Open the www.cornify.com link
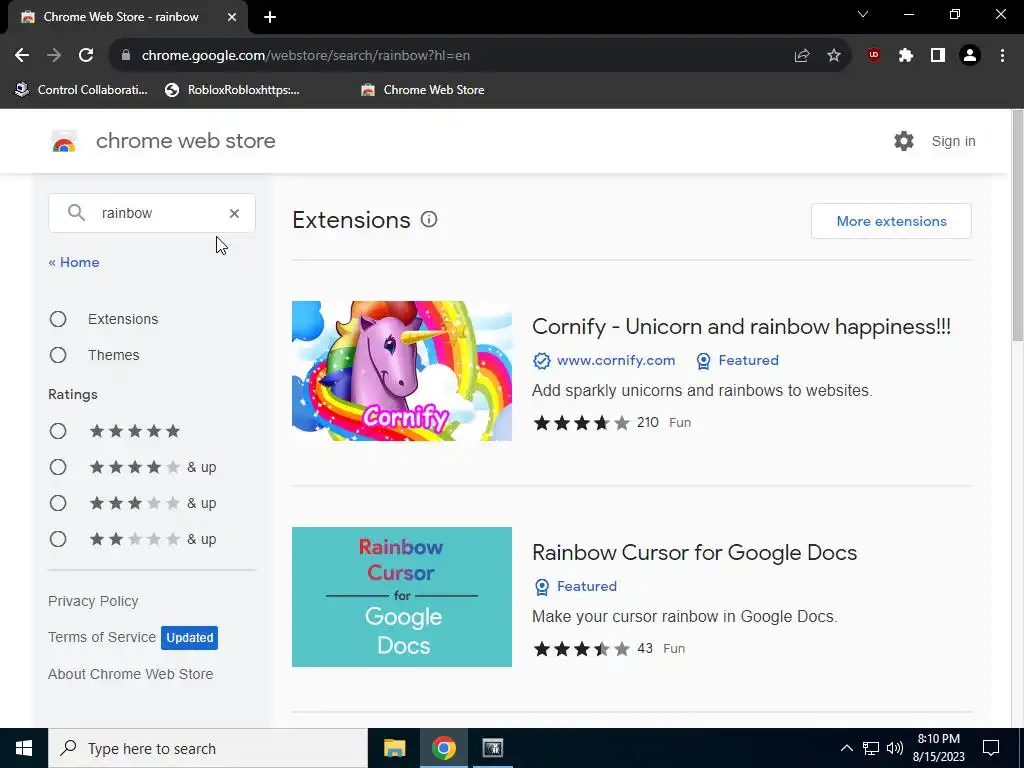Screen dimensions: 1024x768 [616, 360]
